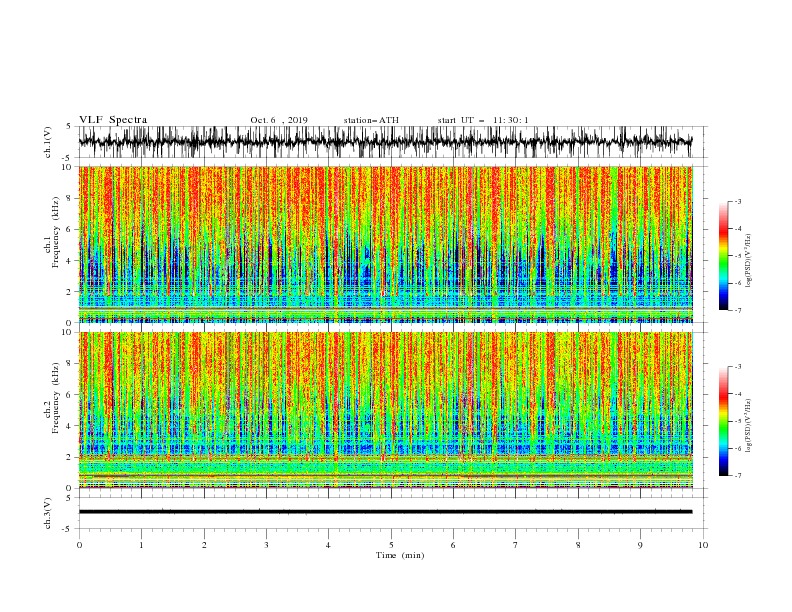Click the "VLF Spectra" plot title
Screen dimensions: 792x612
[x=113, y=120]
